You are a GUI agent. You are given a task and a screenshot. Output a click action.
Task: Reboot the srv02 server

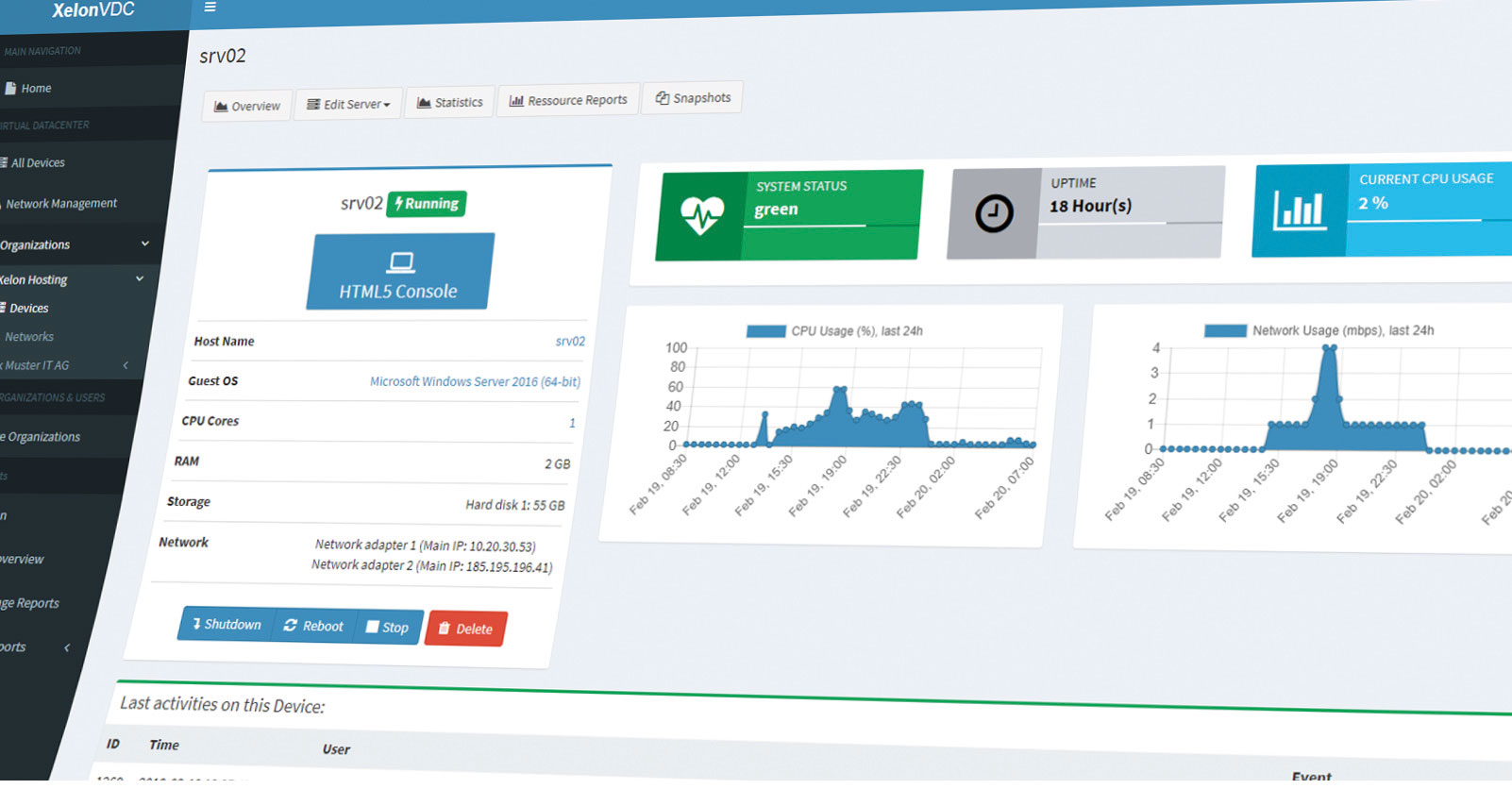point(313,626)
